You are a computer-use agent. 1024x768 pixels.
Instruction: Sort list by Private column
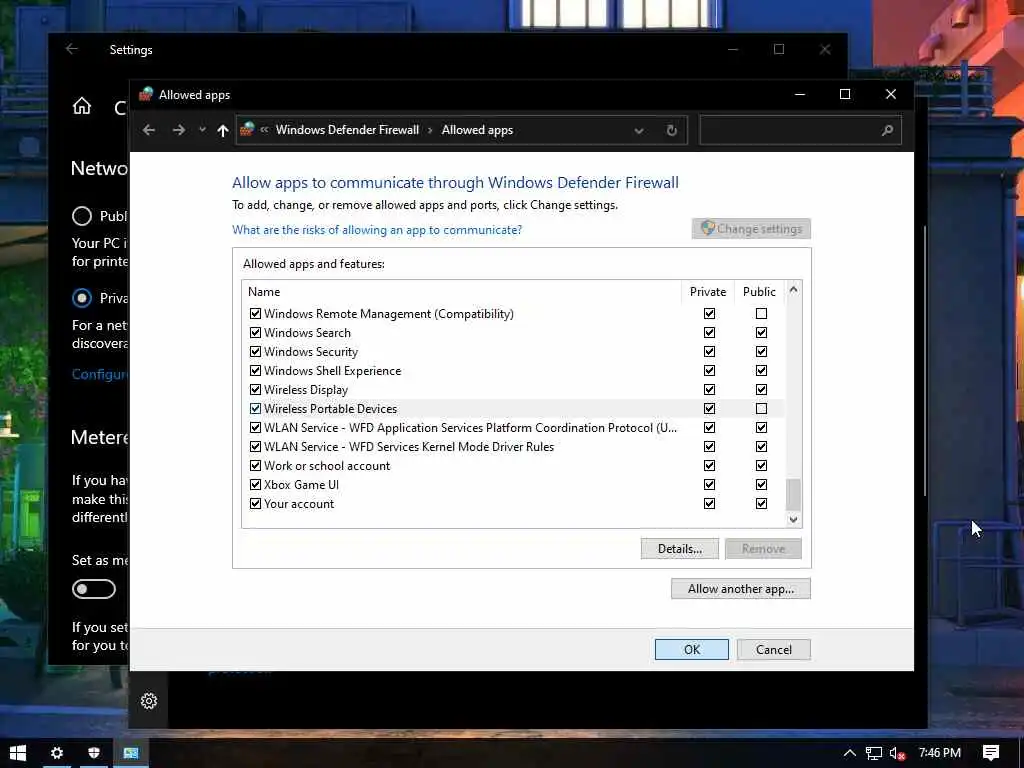(x=708, y=292)
